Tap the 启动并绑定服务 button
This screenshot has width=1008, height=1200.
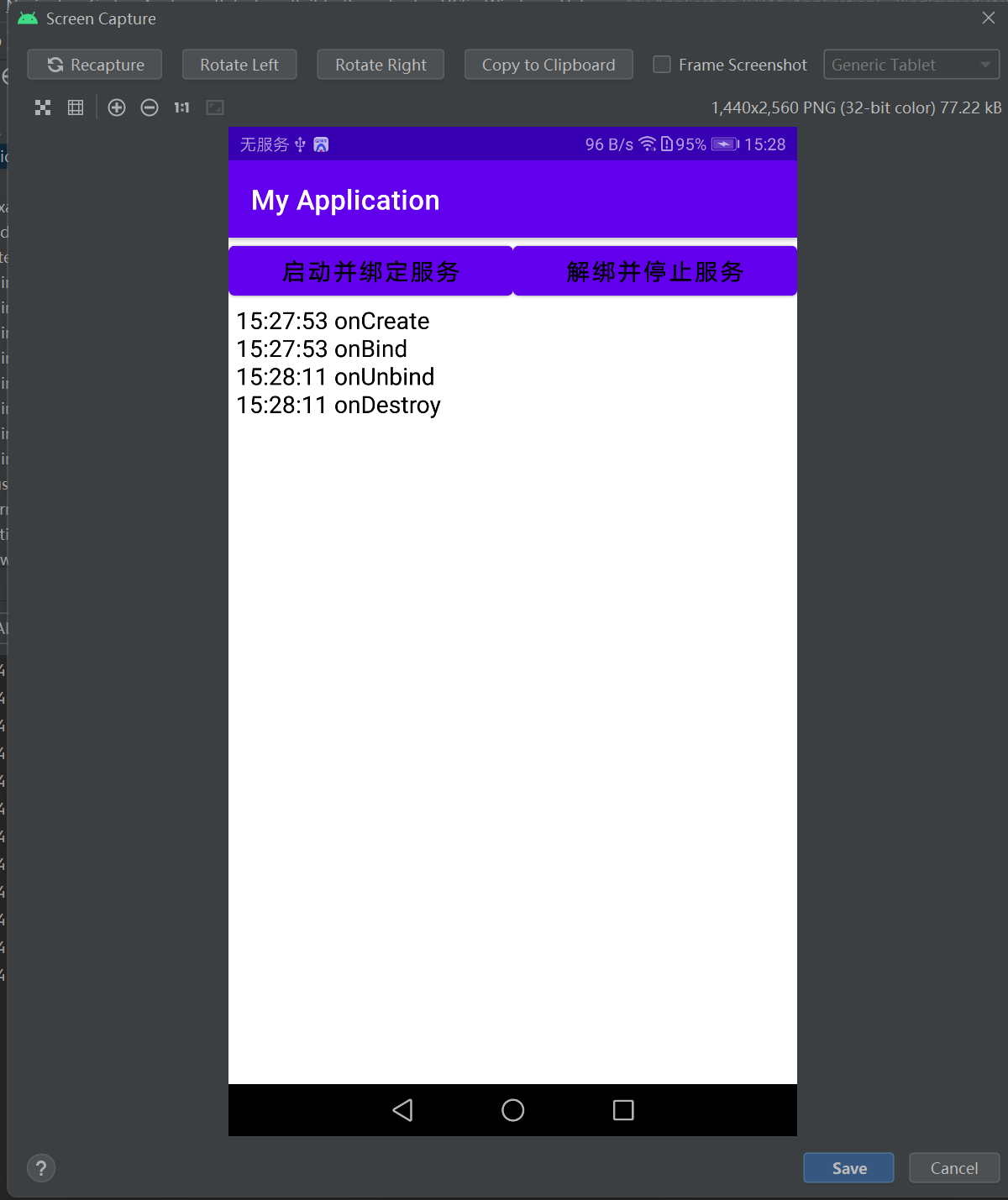coord(370,271)
